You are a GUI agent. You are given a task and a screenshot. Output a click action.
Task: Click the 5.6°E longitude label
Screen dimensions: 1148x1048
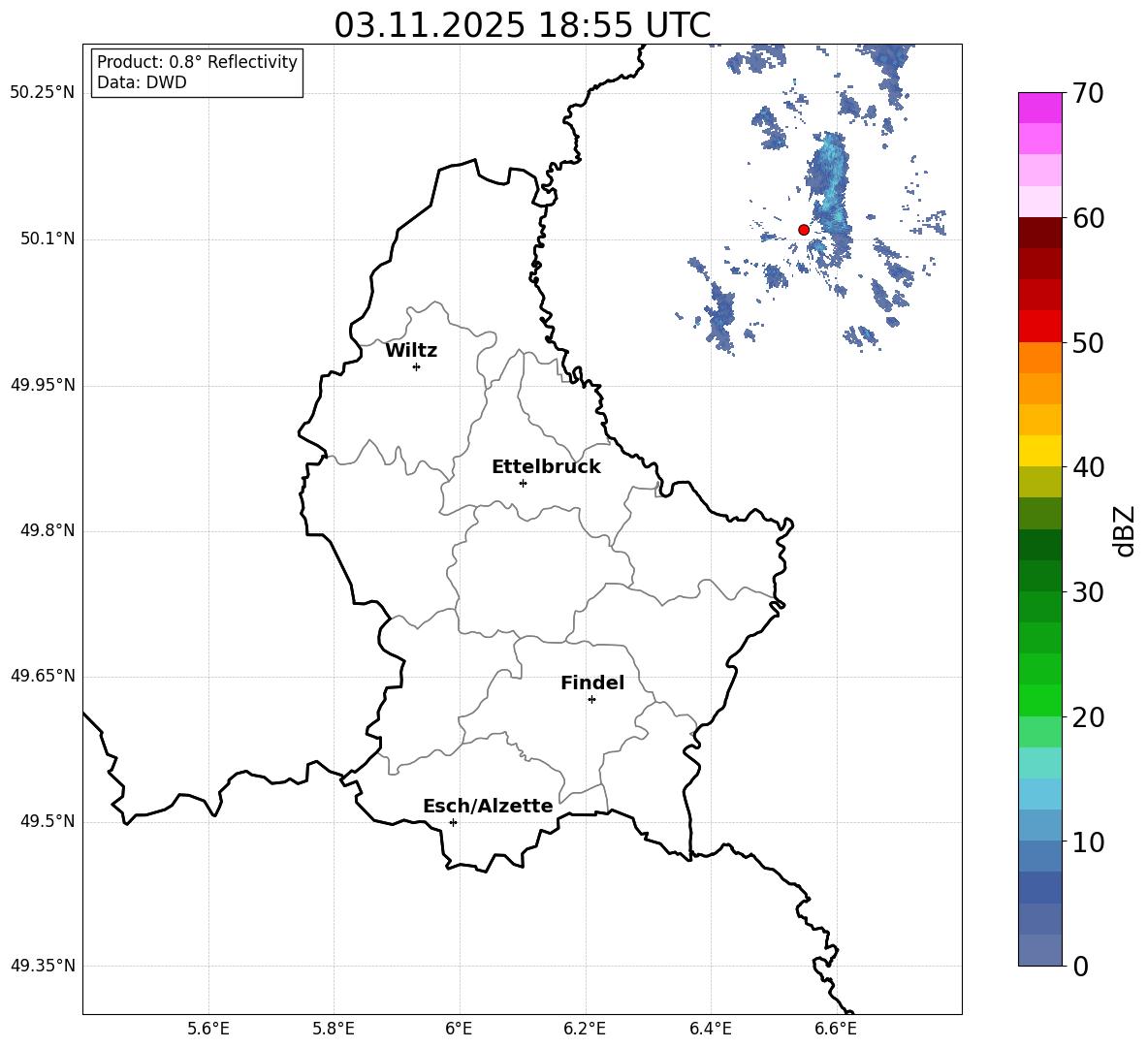tap(208, 1029)
